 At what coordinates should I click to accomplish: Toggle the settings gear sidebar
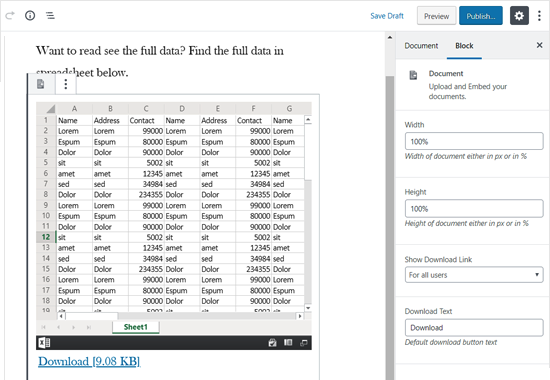point(519,16)
